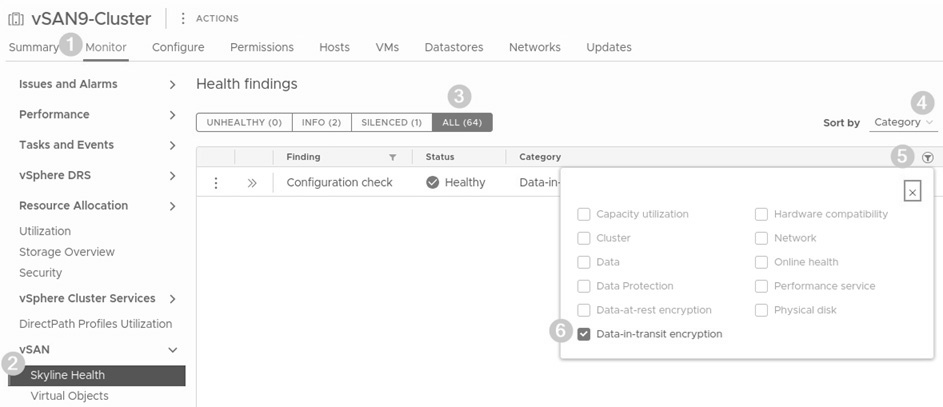Viewport: 943px width, 407px height.
Task: Click the Healthy status check icon
Action: [432, 182]
